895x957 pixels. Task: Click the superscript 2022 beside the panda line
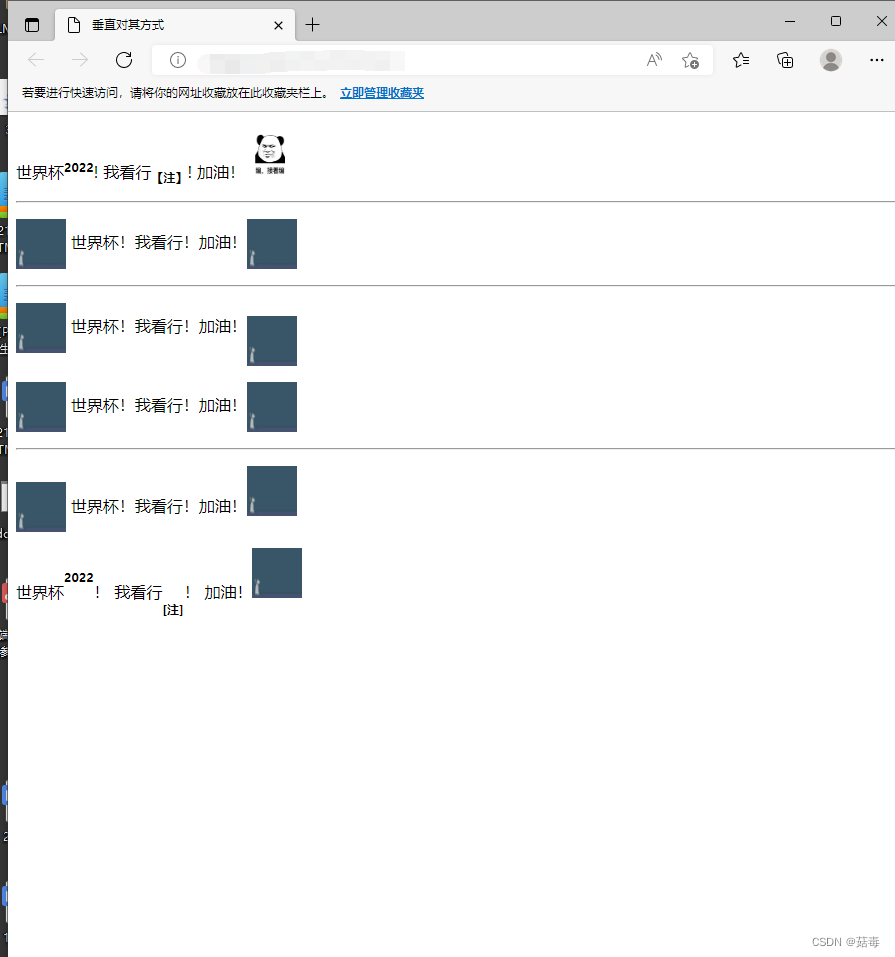[x=79, y=168]
